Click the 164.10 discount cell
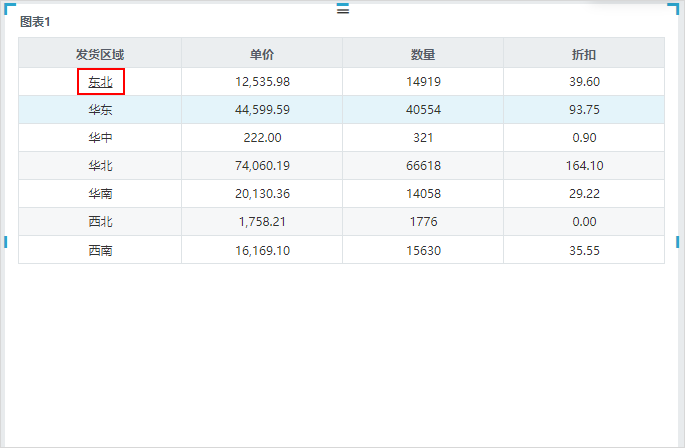 point(584,166)
